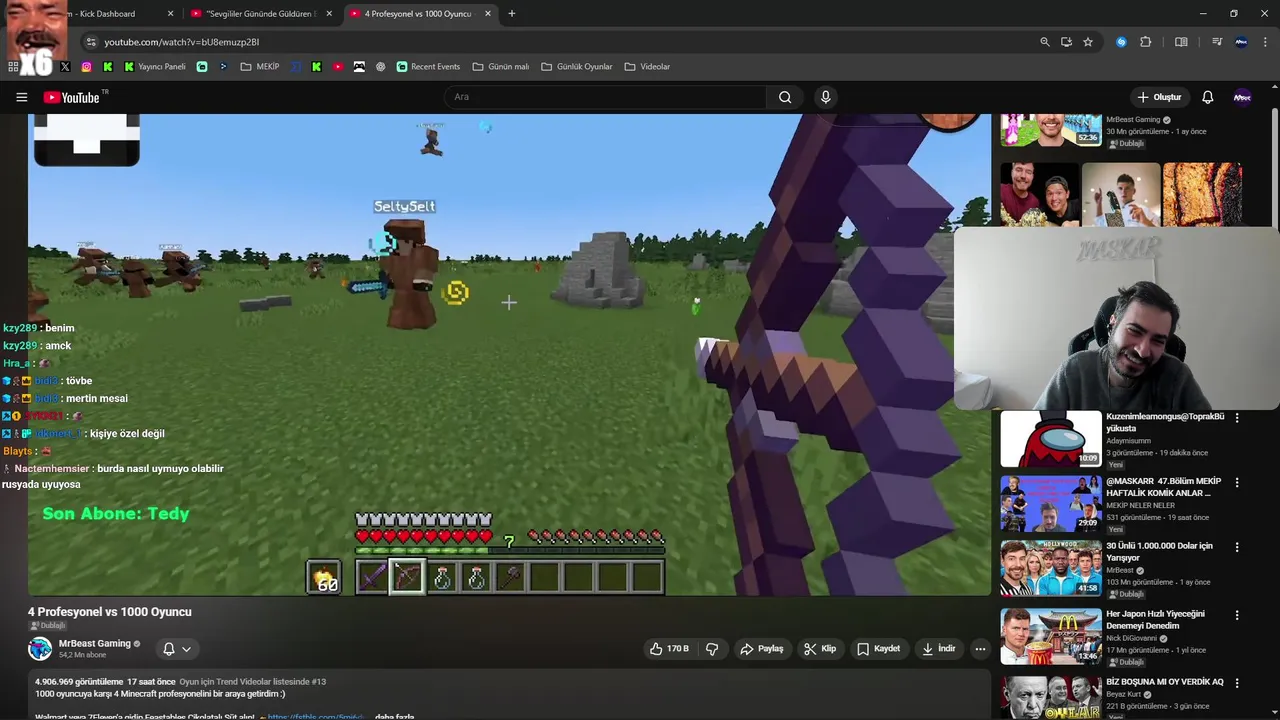Open the MEKİP bookmarks folder

[x=260, y=67]
